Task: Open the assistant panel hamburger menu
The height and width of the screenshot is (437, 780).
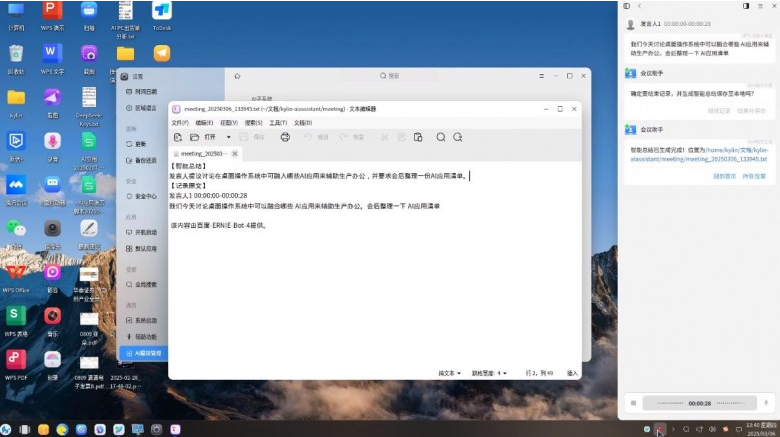Action: (x=760, y=6)
